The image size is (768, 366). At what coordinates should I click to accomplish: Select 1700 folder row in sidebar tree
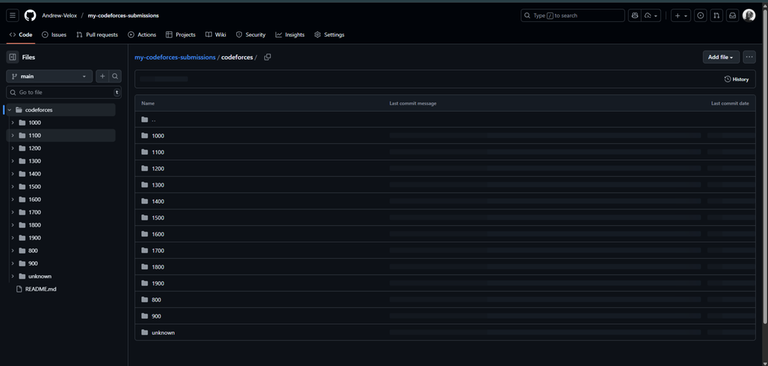(61, 212)
